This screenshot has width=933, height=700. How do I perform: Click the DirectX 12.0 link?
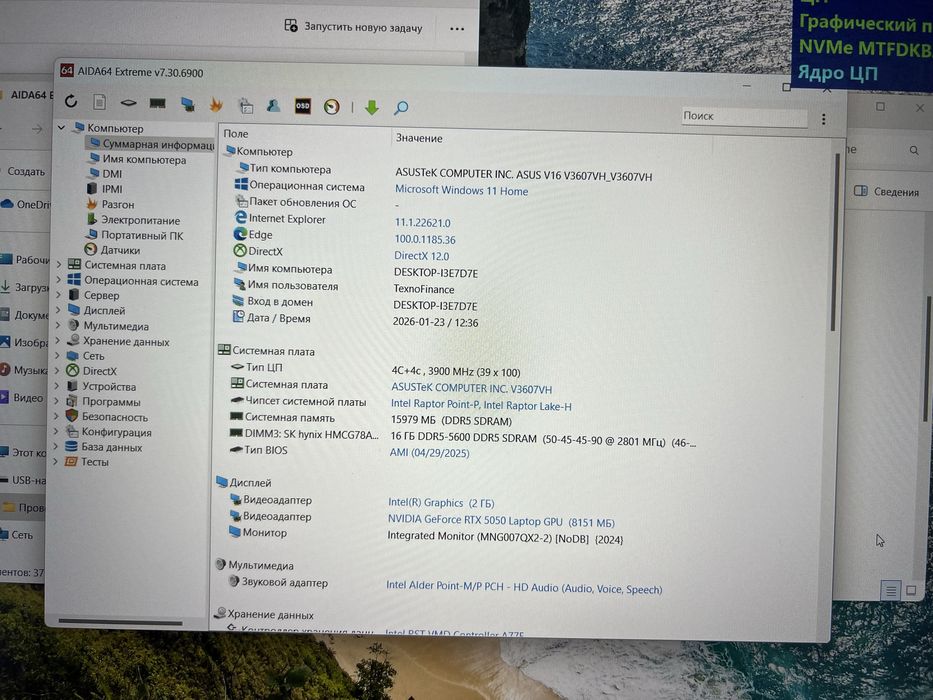pyautogui.click(x=421, y=256)
